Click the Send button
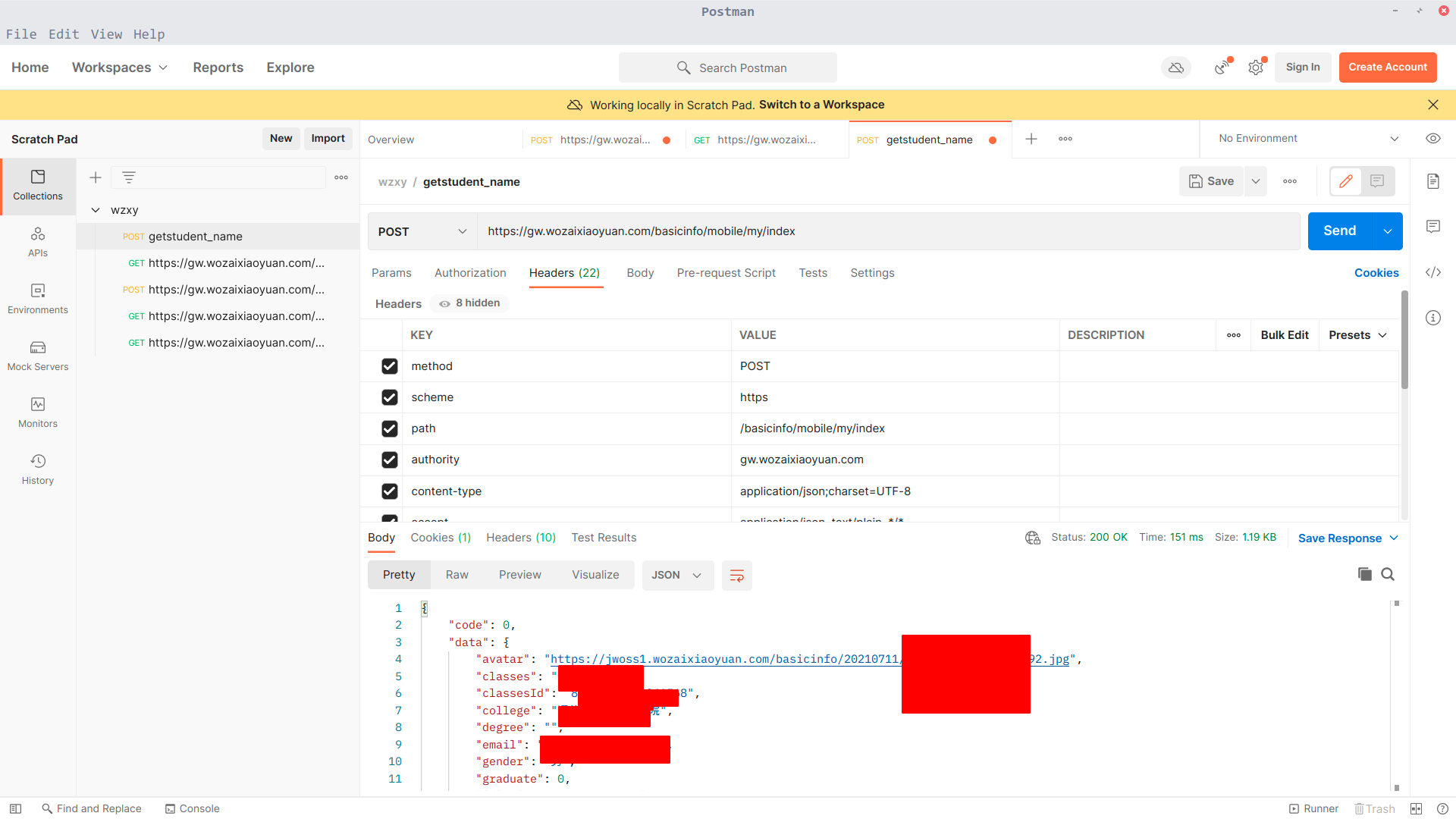Viewport: 1456px width, 819px height. [x=1339, y=231]
